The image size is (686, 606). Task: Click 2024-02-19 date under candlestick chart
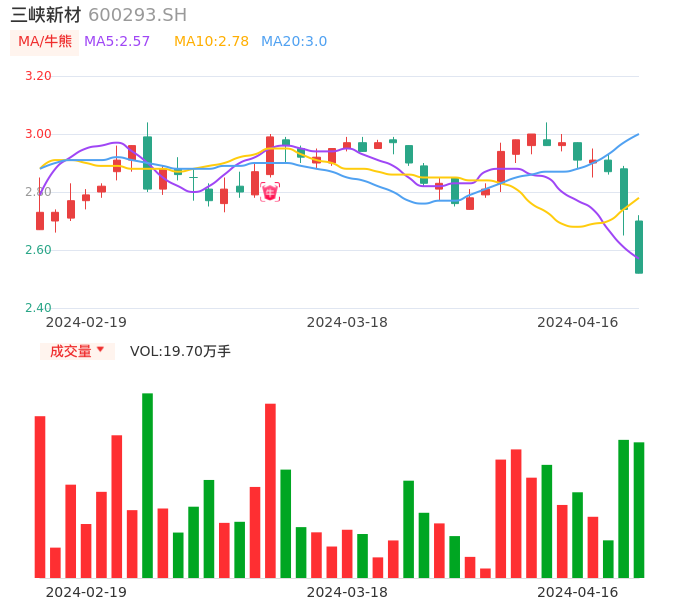pos(86,322)
